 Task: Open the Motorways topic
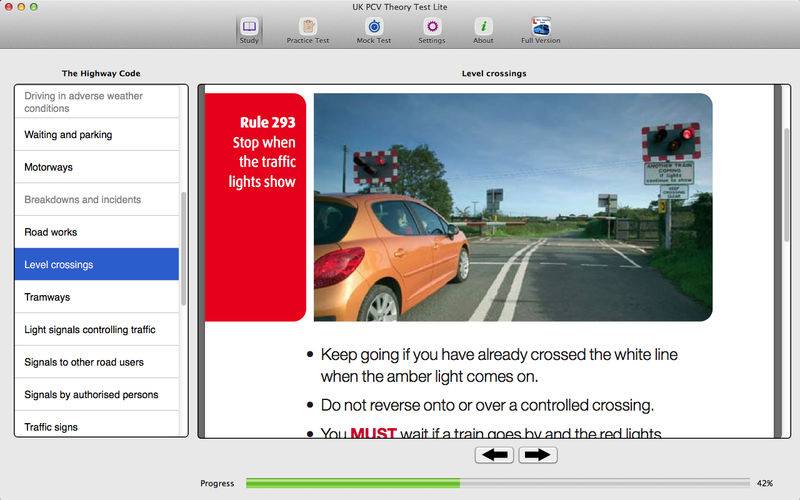click(97, 167)
